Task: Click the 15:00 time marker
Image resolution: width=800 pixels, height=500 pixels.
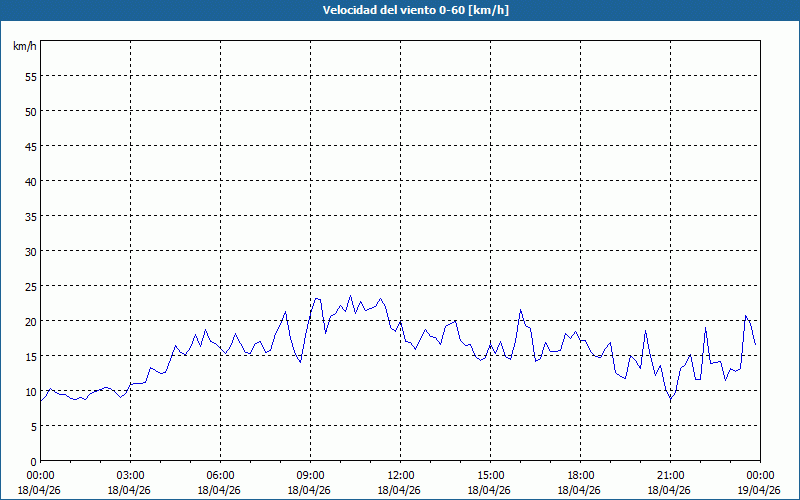Action: pos(490,475)
